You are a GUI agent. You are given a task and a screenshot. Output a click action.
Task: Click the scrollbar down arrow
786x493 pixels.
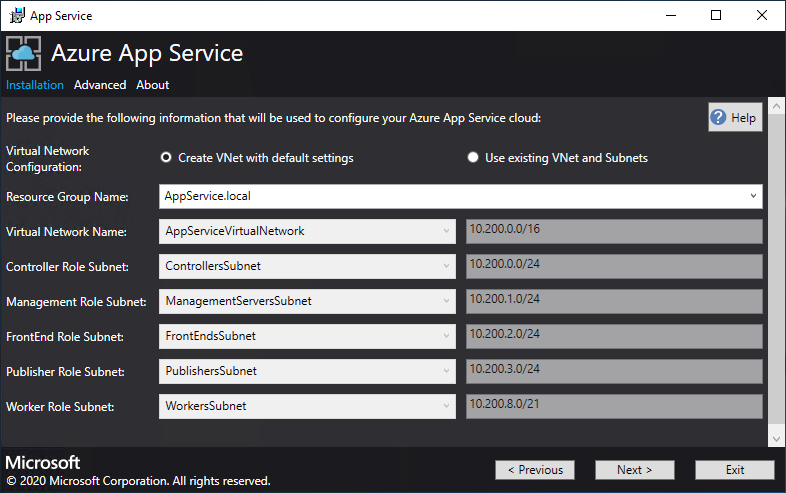(x=776, y=438)
